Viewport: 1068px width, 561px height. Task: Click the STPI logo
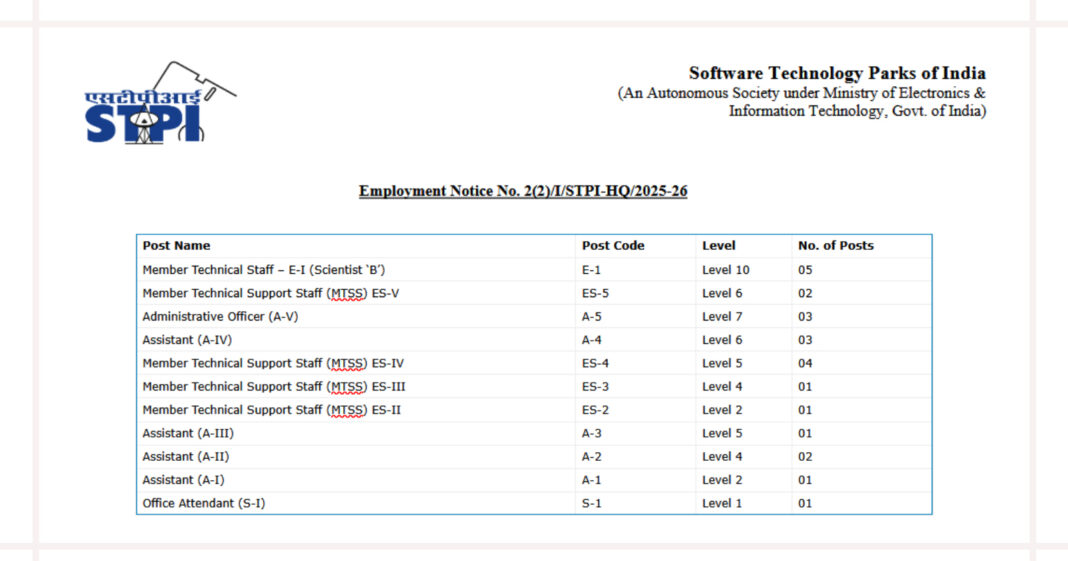158,105
